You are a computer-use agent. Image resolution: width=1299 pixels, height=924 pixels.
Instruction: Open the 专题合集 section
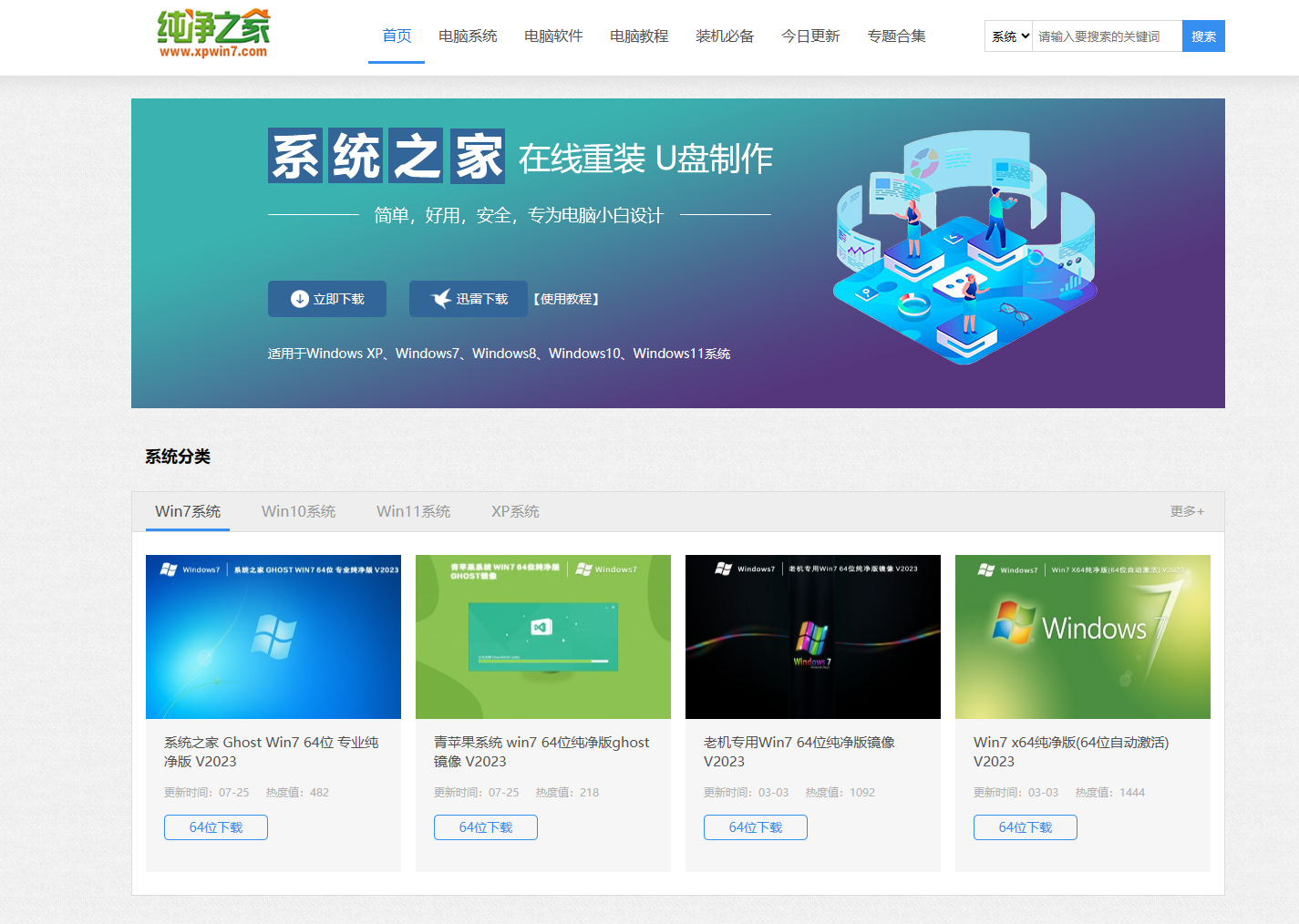[897, 36]
